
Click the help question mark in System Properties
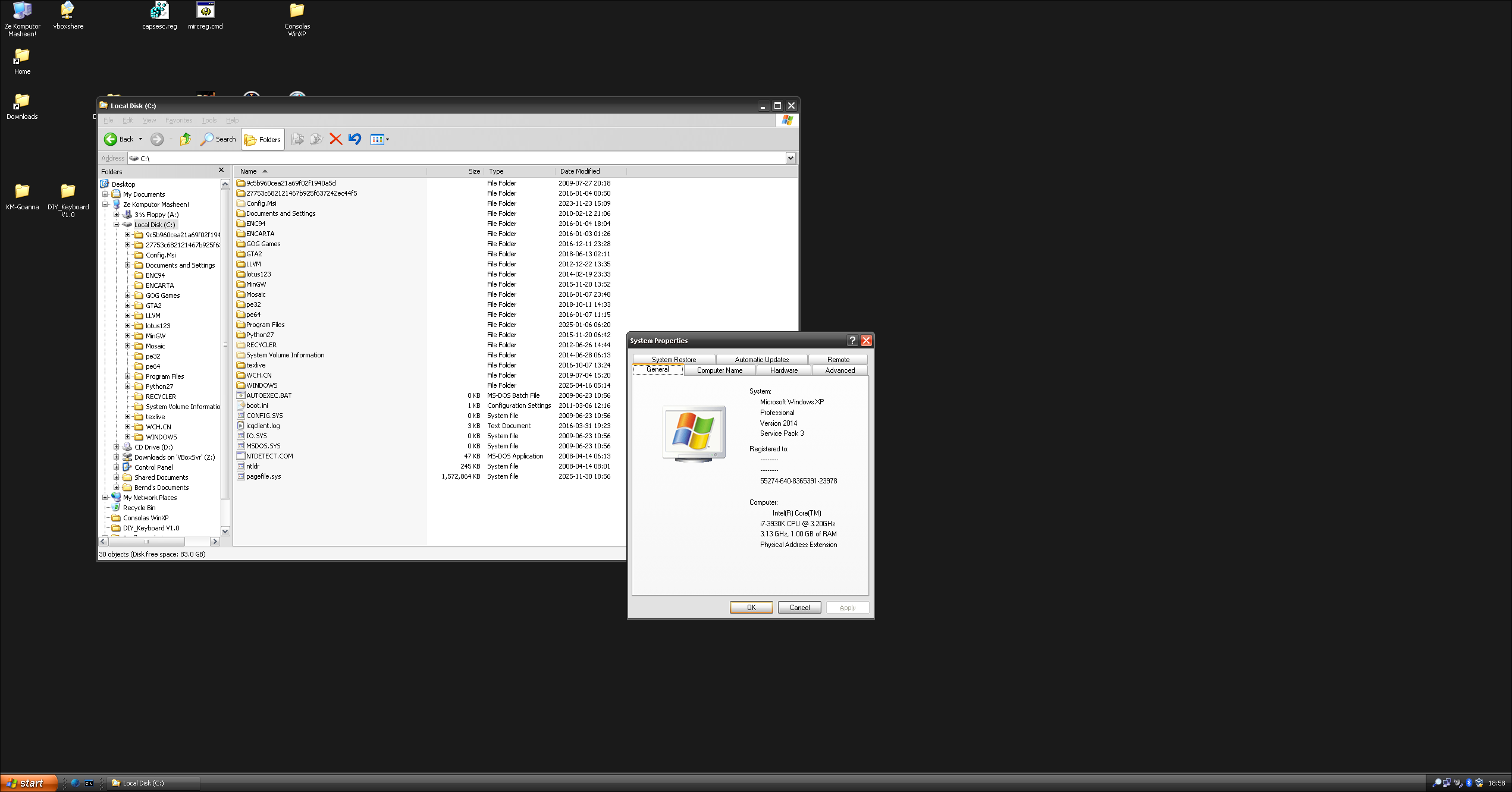click(852, 341)
